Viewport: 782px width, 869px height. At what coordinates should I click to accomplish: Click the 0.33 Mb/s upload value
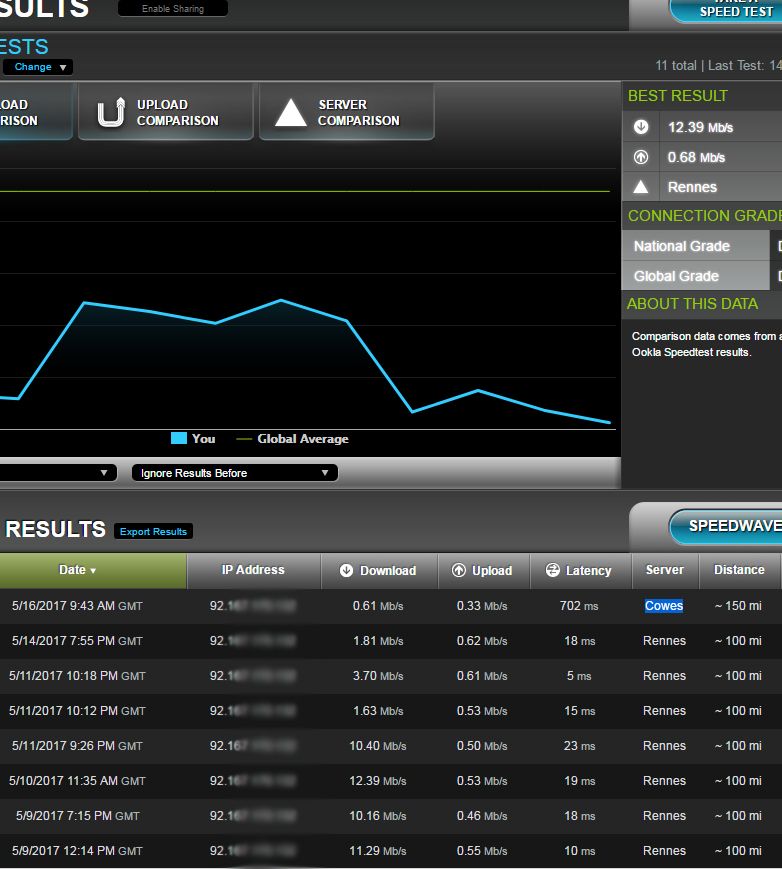point(482,606)
